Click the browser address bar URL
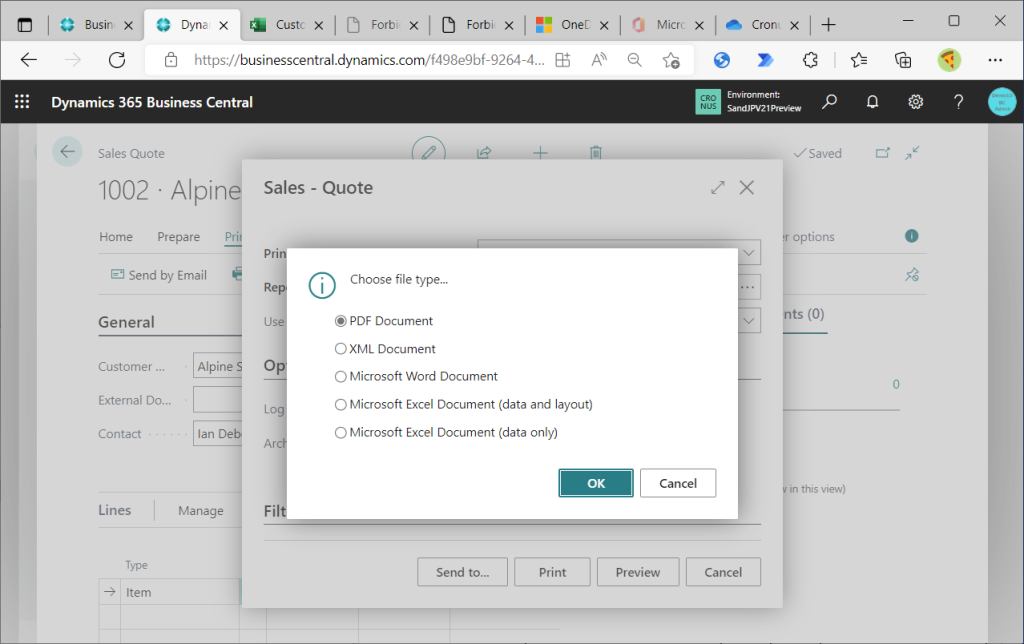This screenshot has height=644, width=1024. pyautogui.click(x=369, y=60)
